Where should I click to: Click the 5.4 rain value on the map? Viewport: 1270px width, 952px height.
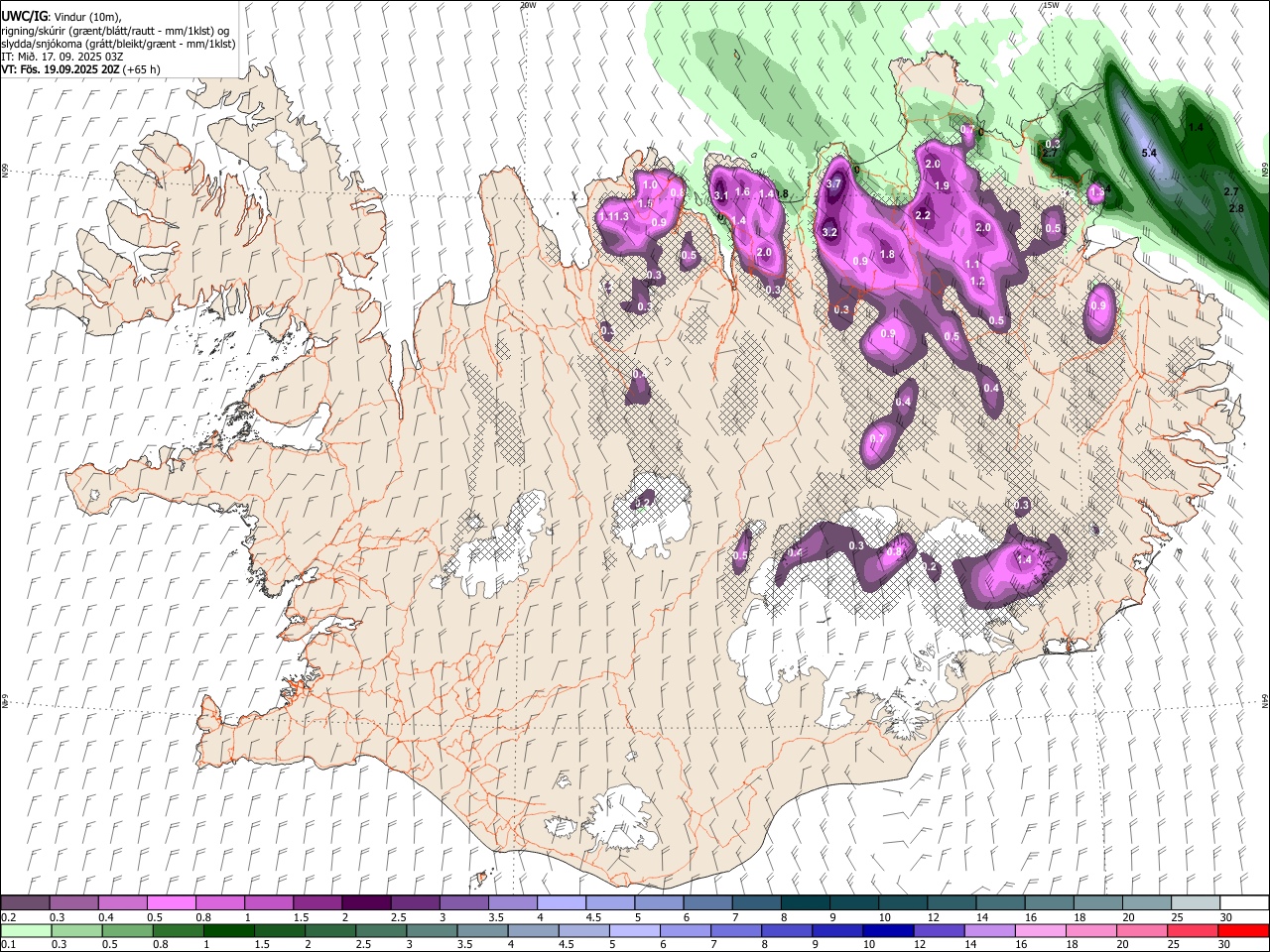(x=1150, y=154)
